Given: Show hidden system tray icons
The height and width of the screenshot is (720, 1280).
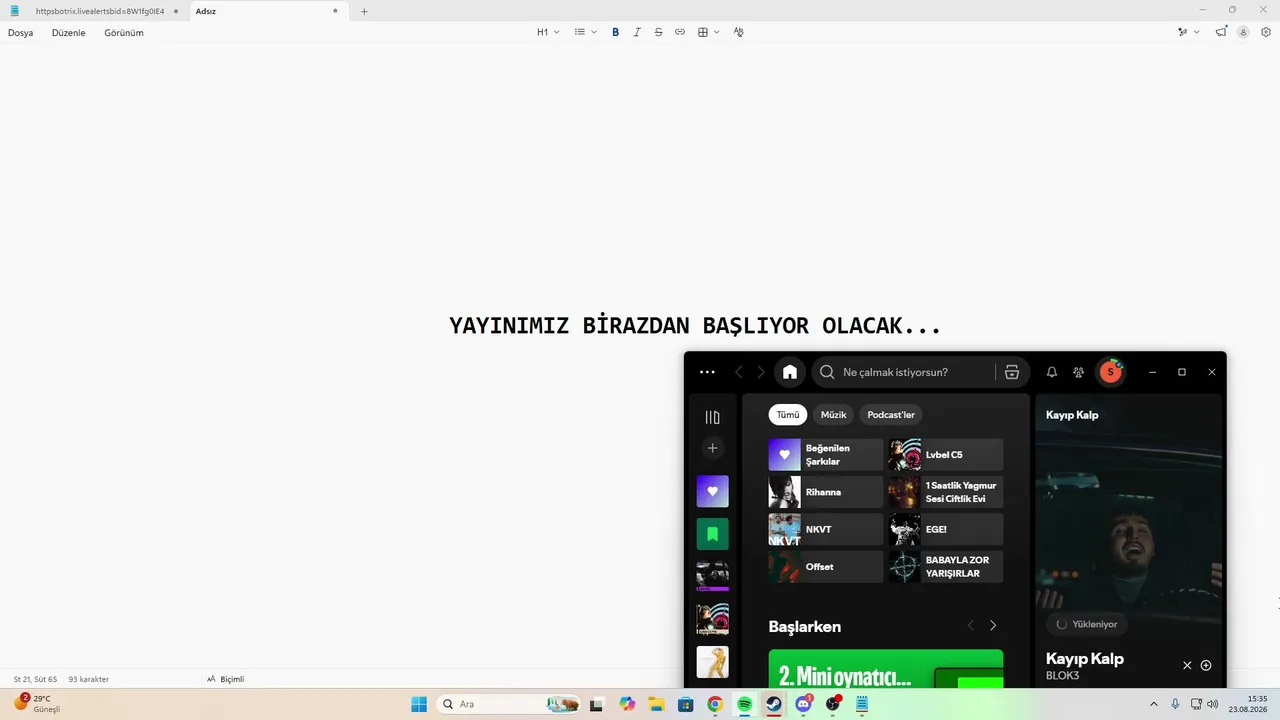Looking at the screenshot, I should pyautogui.click(x=1153, y=704).
